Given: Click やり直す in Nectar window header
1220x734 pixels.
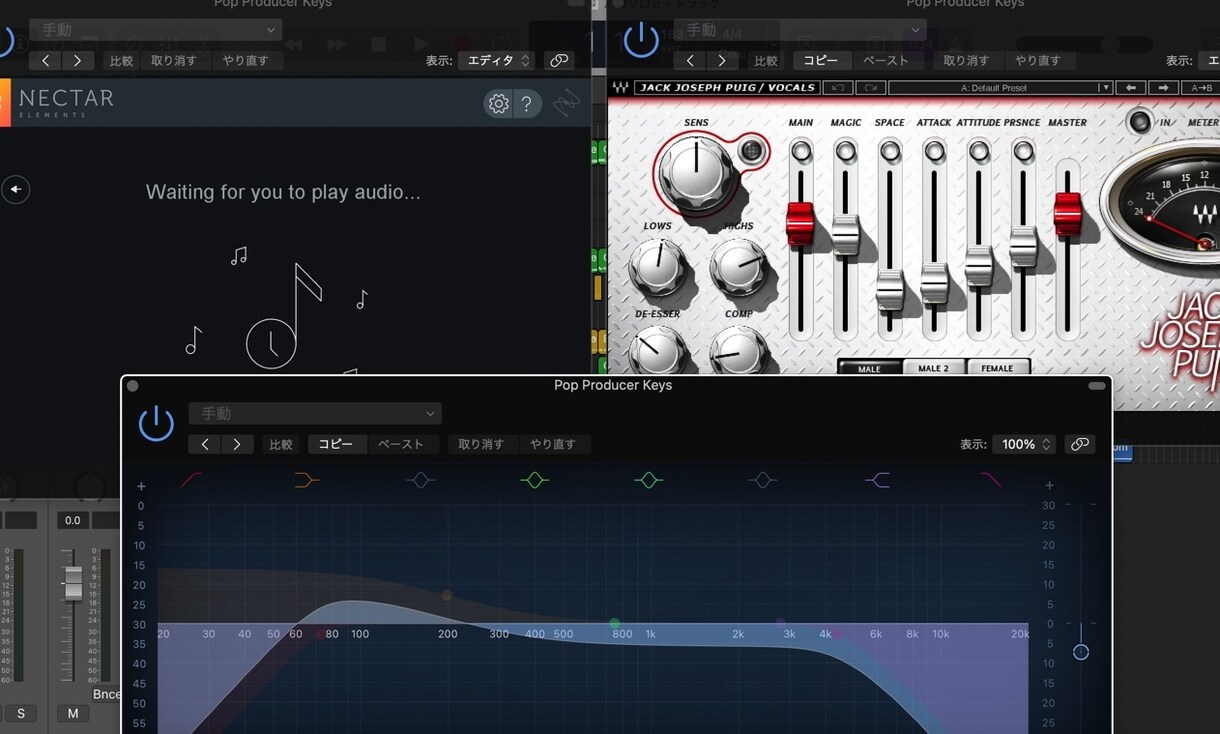Looking at the screenshot, I should (246, 60).
